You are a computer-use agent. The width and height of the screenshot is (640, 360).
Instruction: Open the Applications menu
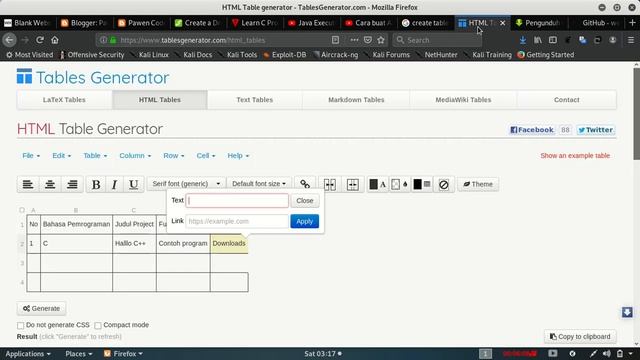point(28,354)
